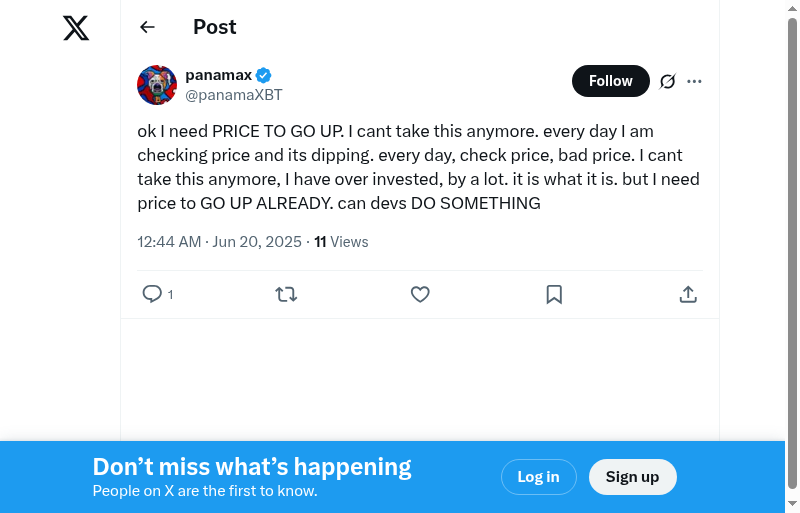The image size is (800, 513).
Task: Share the post via the upload icon
Action: point(688,294)
